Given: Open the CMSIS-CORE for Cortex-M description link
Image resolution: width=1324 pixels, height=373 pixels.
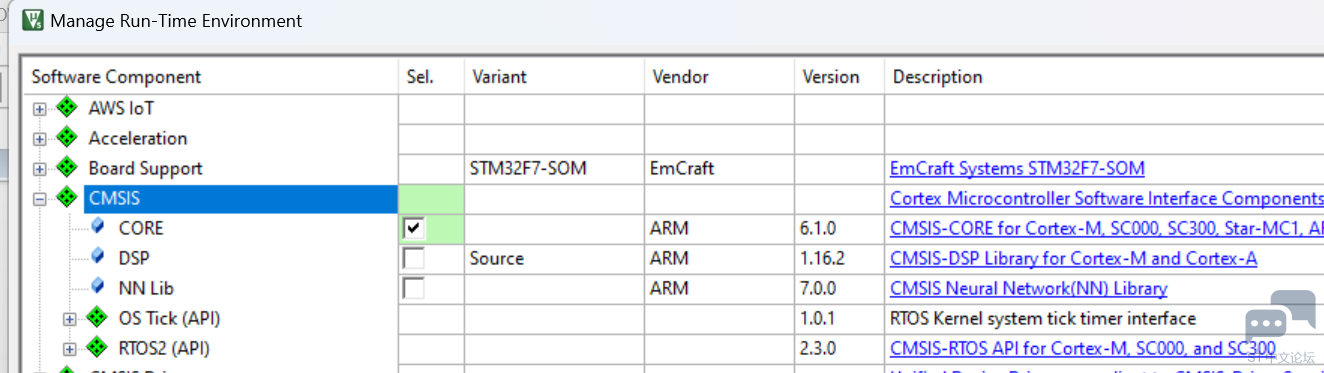Looking at the screenshot, I should point(1106,229).
